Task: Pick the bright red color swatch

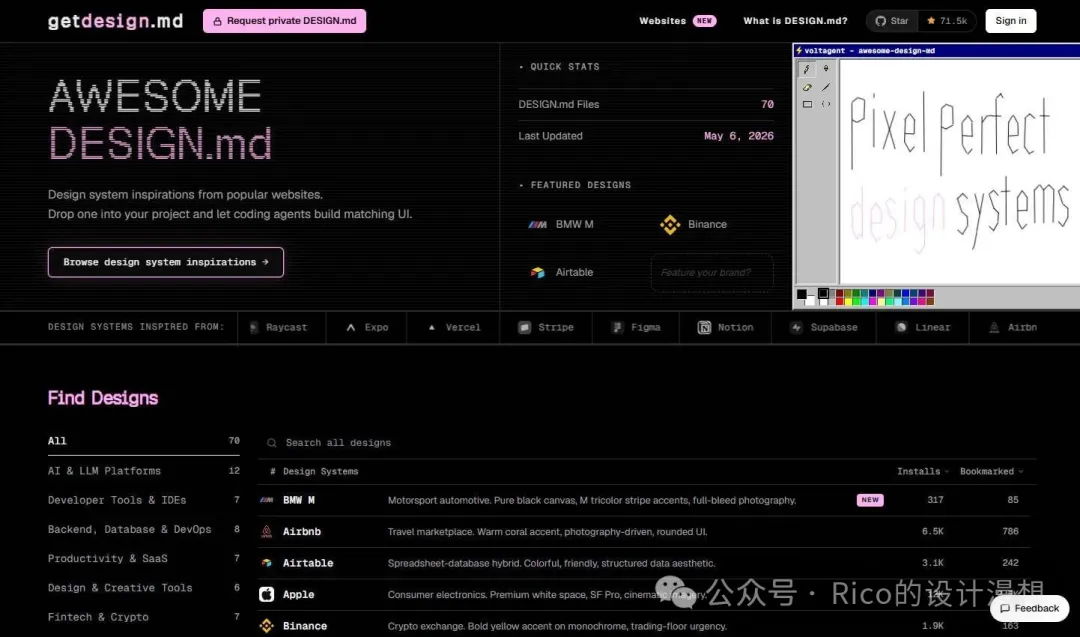Action: click(840, 301)
